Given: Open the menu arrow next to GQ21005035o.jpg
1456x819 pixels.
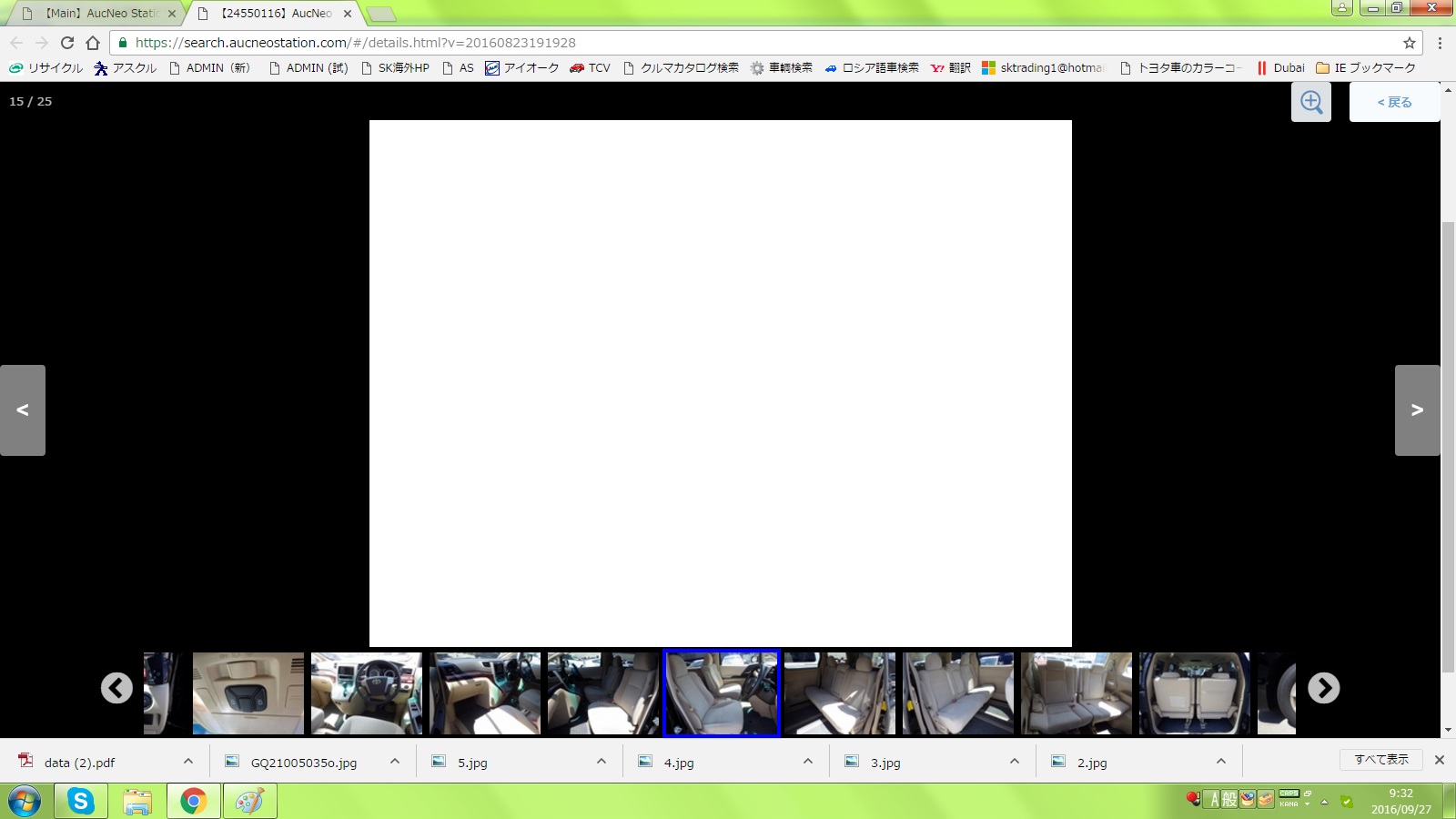Looking at the screenshot, I should (395, 762).
